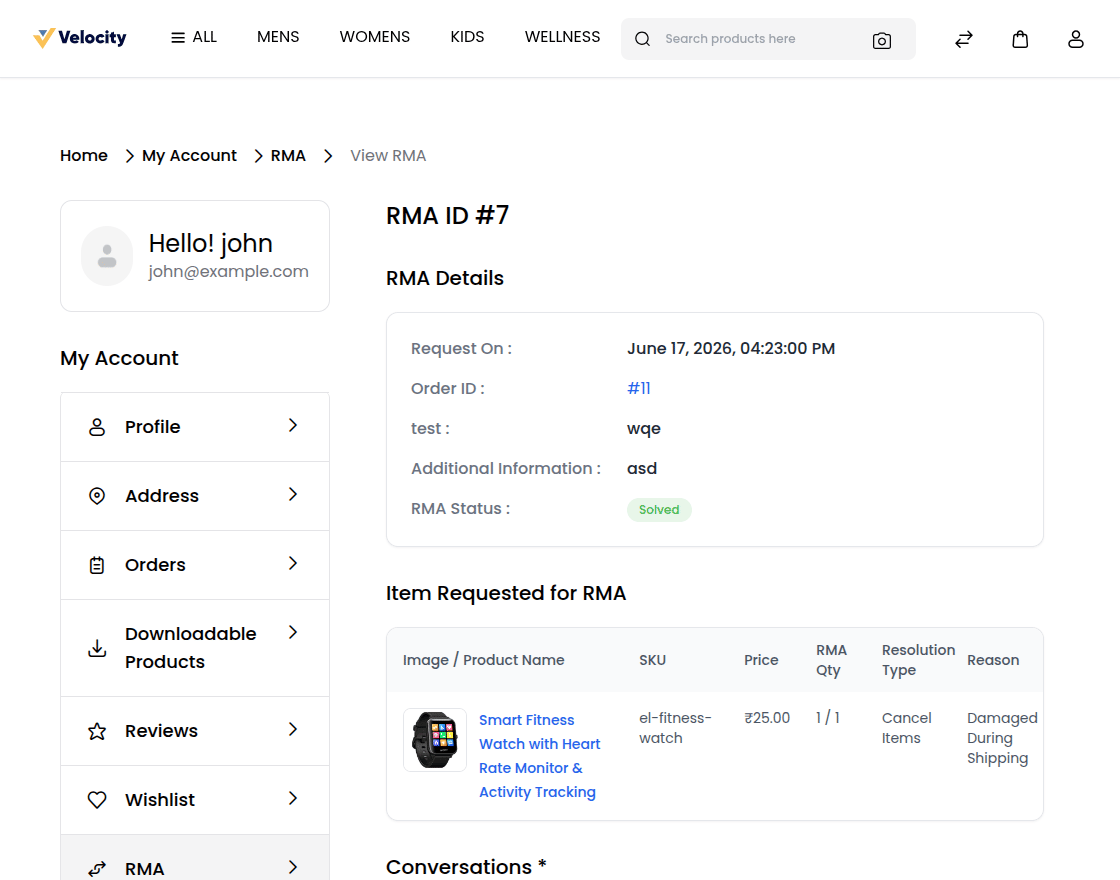The image size is (1120, 880).
Task: Click the Solved status badge
Action: 659,510
